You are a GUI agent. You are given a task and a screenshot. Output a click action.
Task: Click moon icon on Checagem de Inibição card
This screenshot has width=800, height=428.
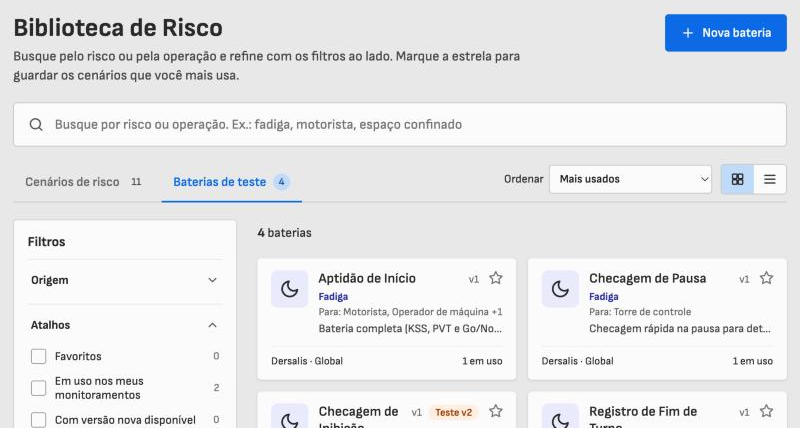tap(290, 417)
